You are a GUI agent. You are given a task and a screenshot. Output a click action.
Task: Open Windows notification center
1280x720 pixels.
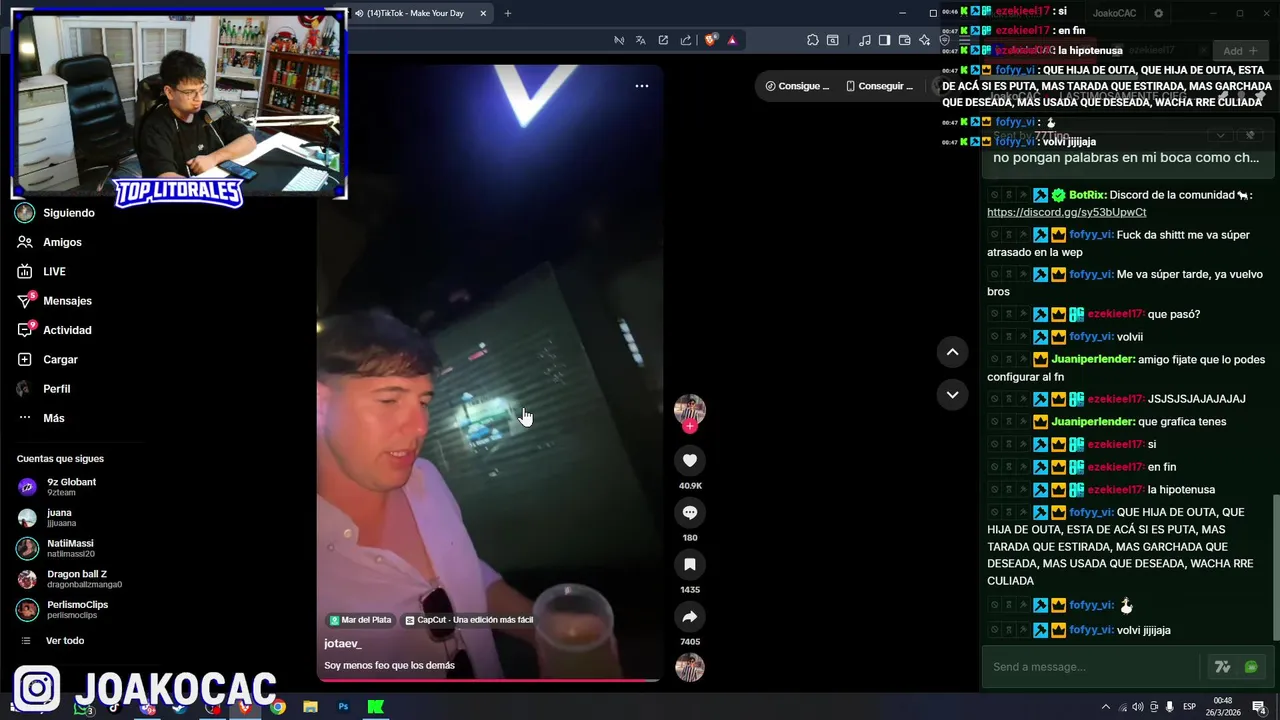click(1259, 707)
